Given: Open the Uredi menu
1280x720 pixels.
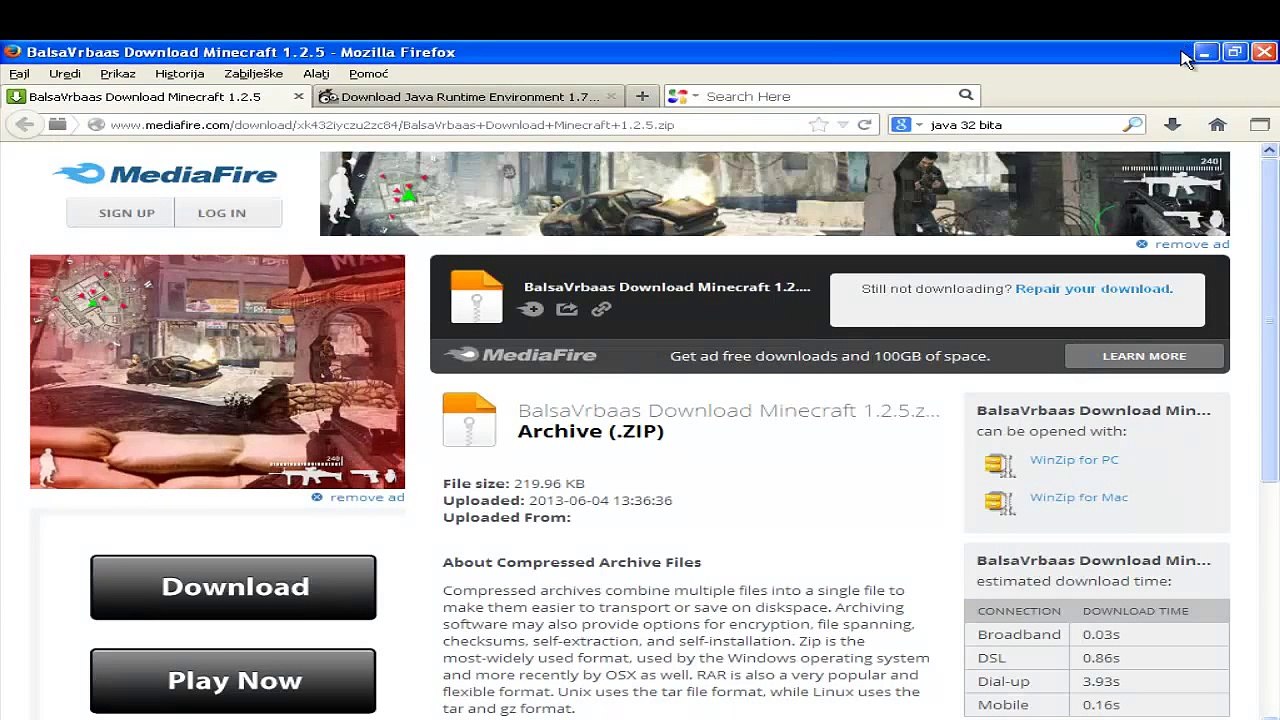Looking at the screenshot, I should click(65, 73).
